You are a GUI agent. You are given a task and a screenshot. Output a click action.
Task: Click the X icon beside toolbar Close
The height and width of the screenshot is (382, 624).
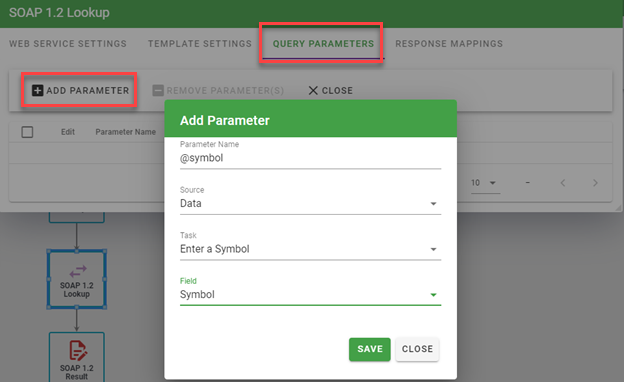313,90
